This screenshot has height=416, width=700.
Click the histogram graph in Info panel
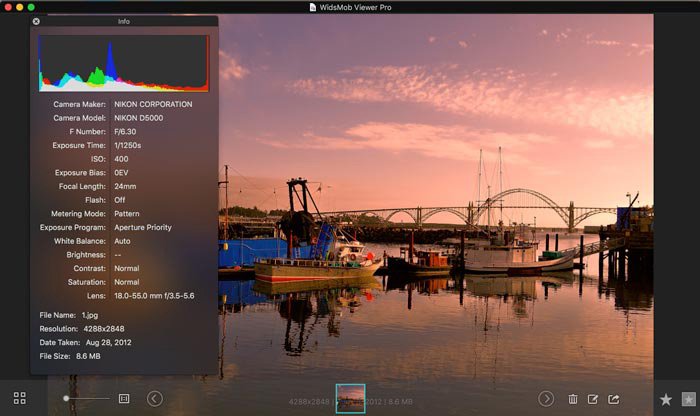123,63
